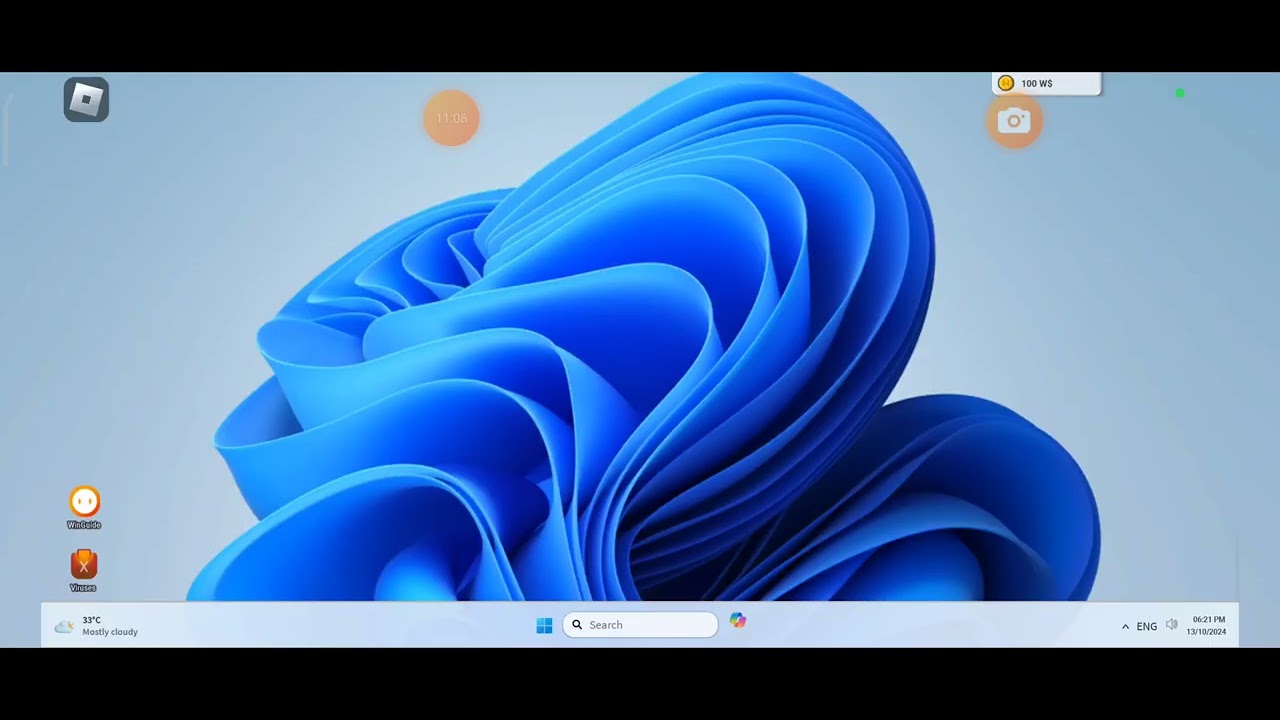Screen dimensions: 1280x720
Task: Click the Mostly cloudy weather text
Action: coord(110,632)
